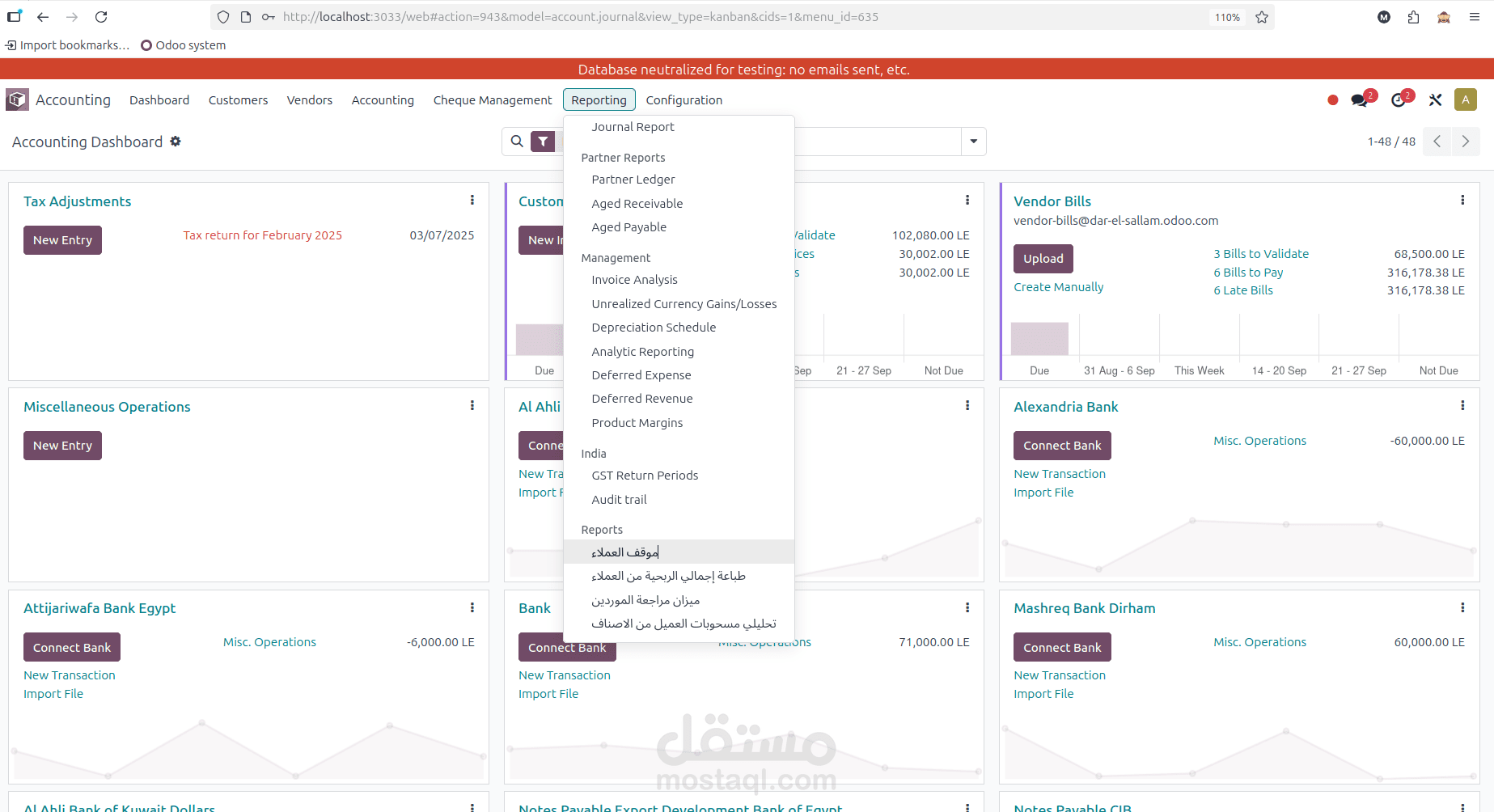This screenshot has width=1494, height=812.
Task: Click Upload button in Vendor Bills
Action: coord(1043,259)
